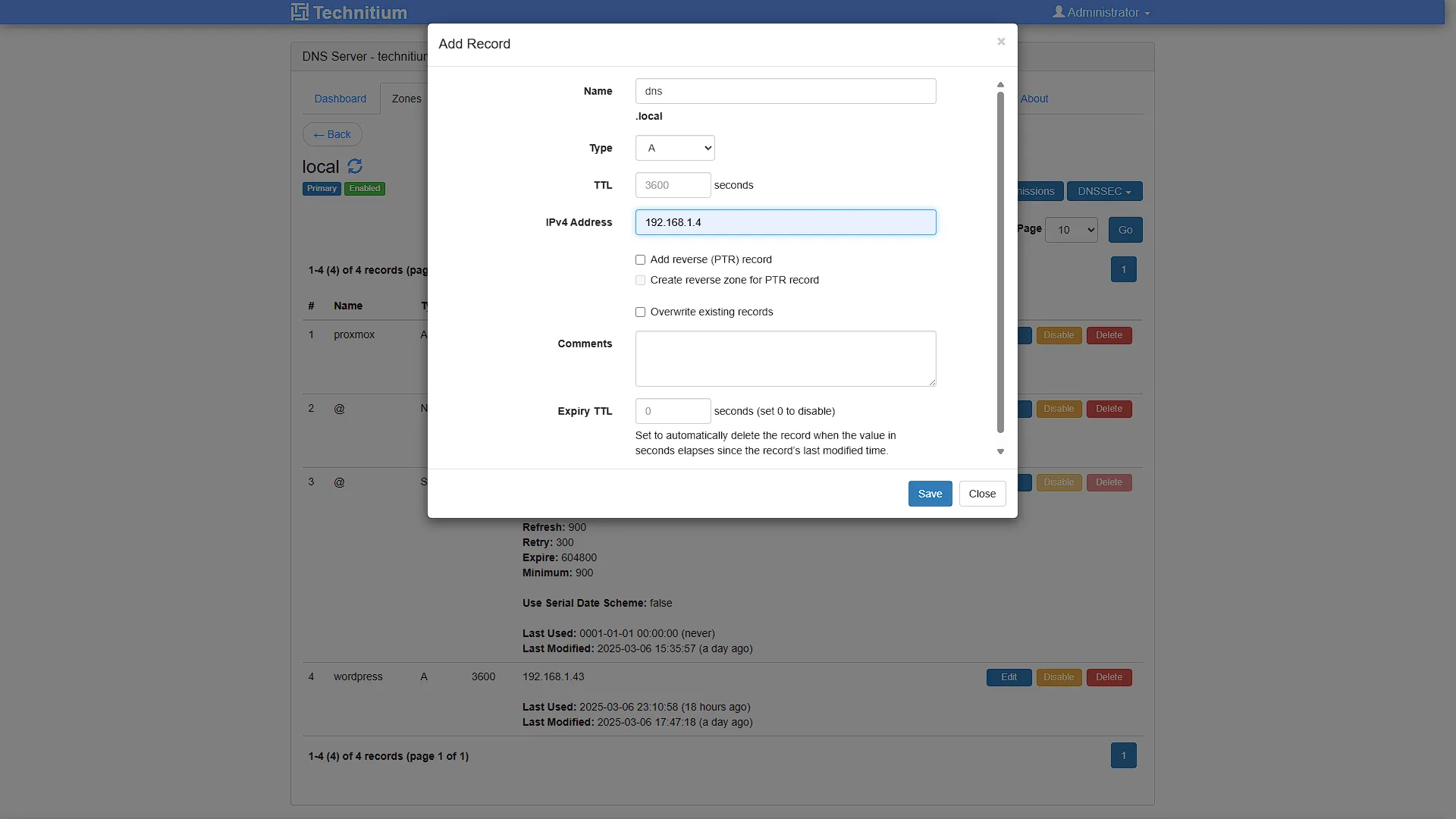Click inside the Comments text area
The image size is (1456, 819).
(x=786, y=359)
